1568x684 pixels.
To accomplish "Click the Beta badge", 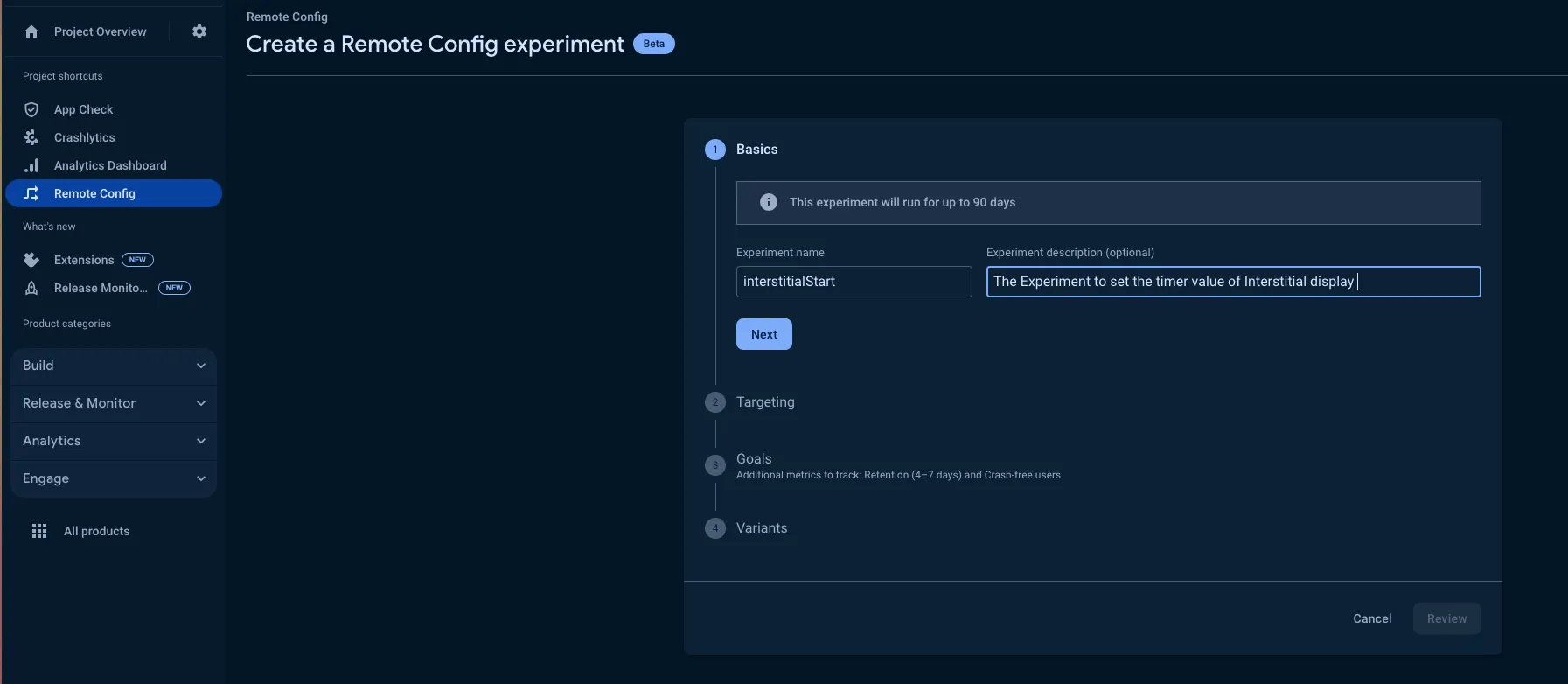I will click(x=654, y=44).
